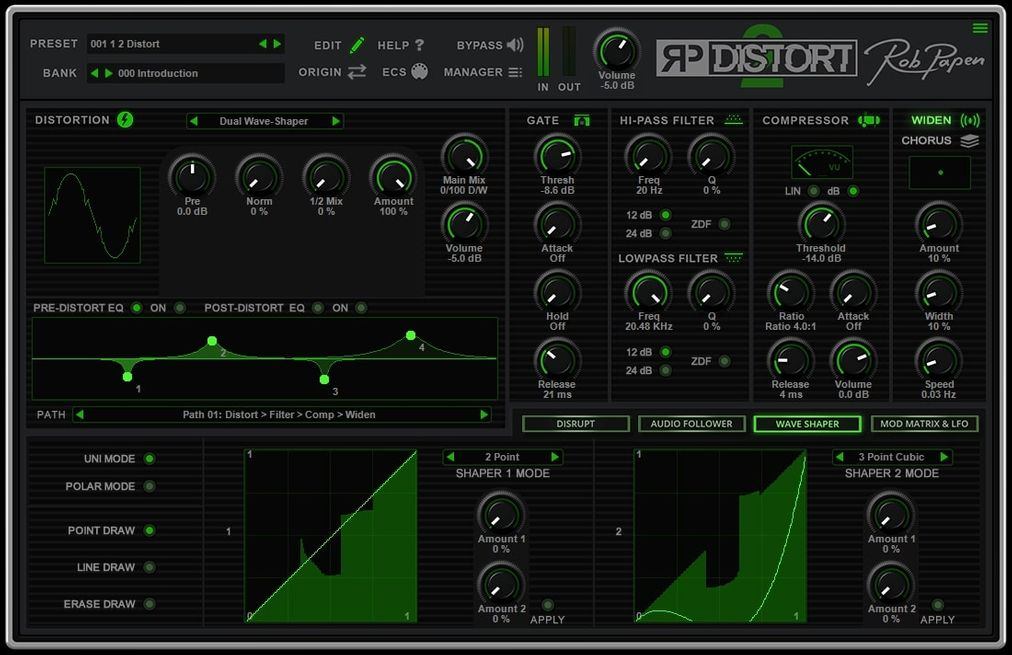Switch to the DISRUPT tab
The image size is (1012, 655).
coord(575,423)
